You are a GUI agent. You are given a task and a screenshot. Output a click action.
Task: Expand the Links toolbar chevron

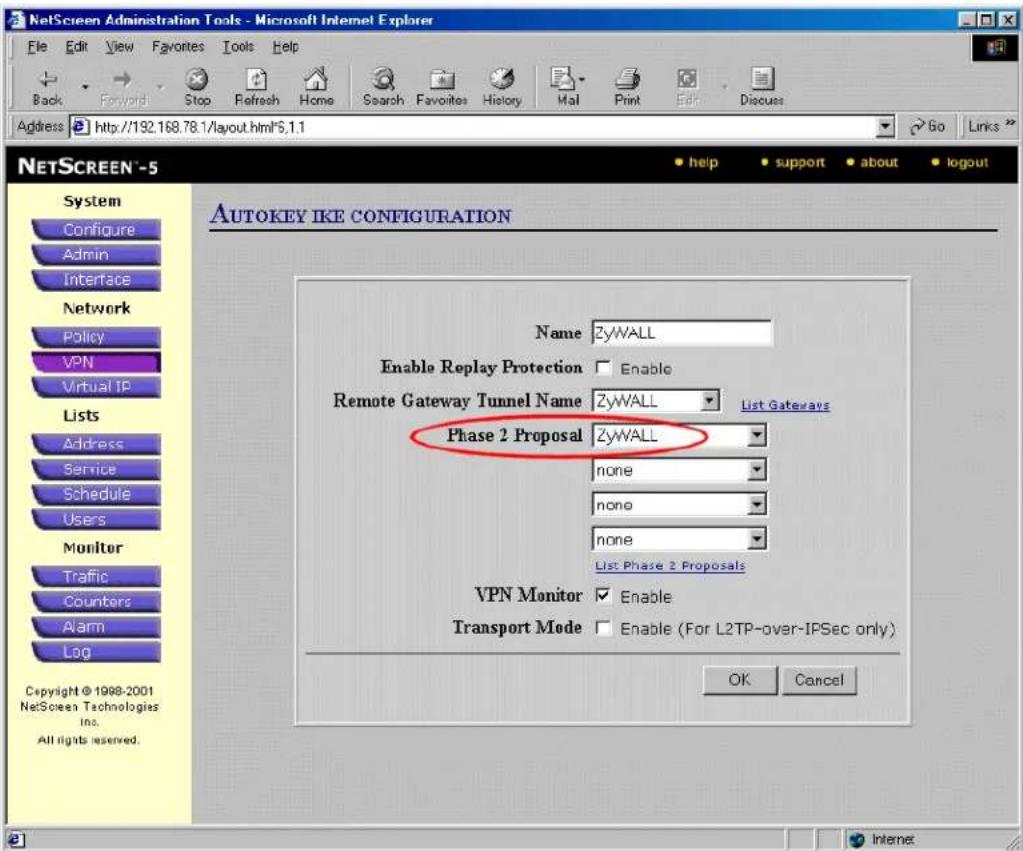coord(1010,123)
